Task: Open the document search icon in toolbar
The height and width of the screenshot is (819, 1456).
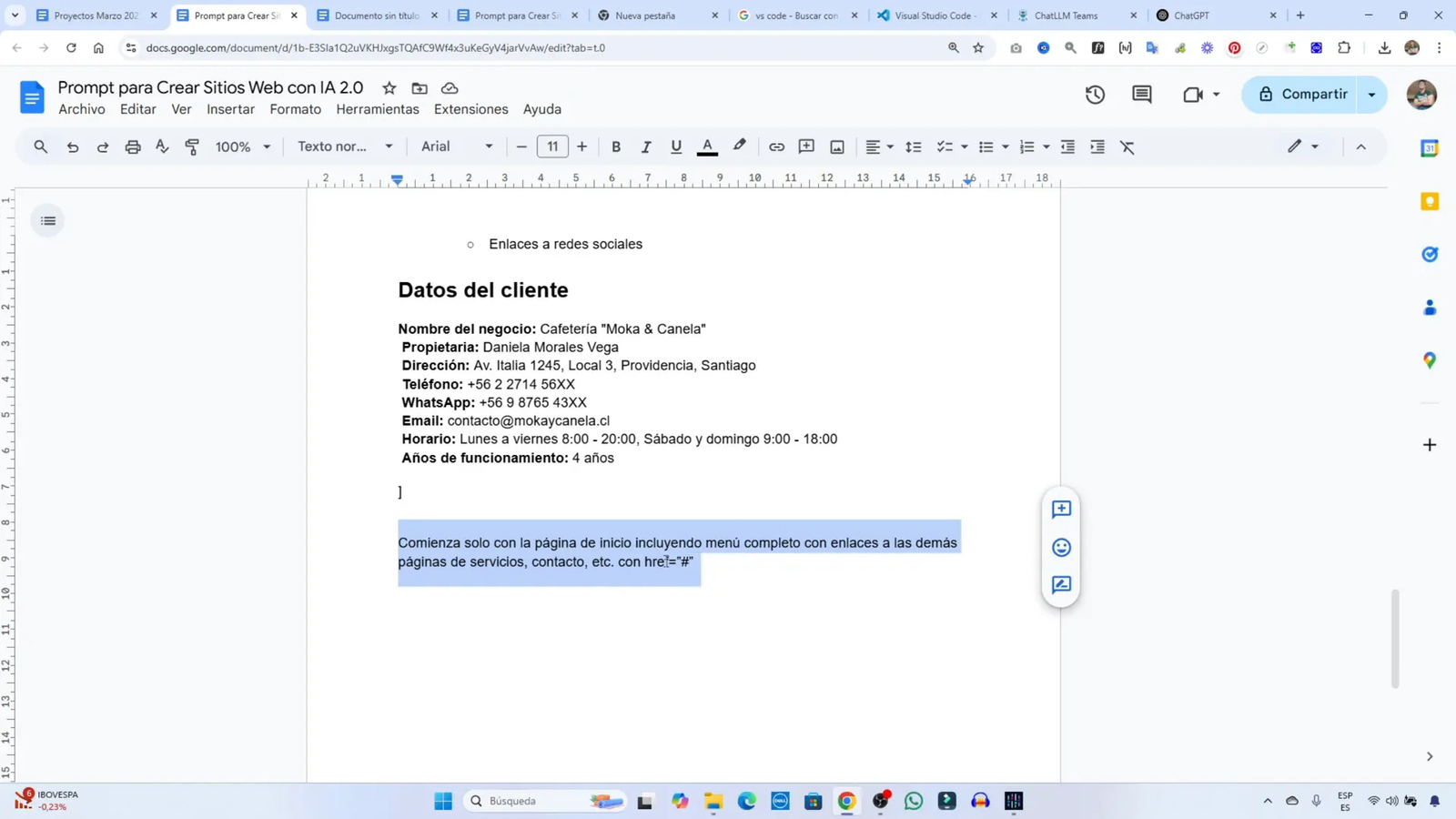Action: (x=39, y=147)
